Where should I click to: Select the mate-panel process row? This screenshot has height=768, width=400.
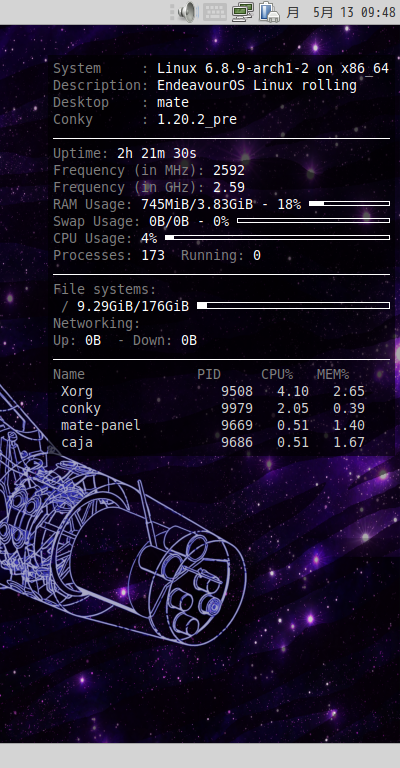pos(213,425)
